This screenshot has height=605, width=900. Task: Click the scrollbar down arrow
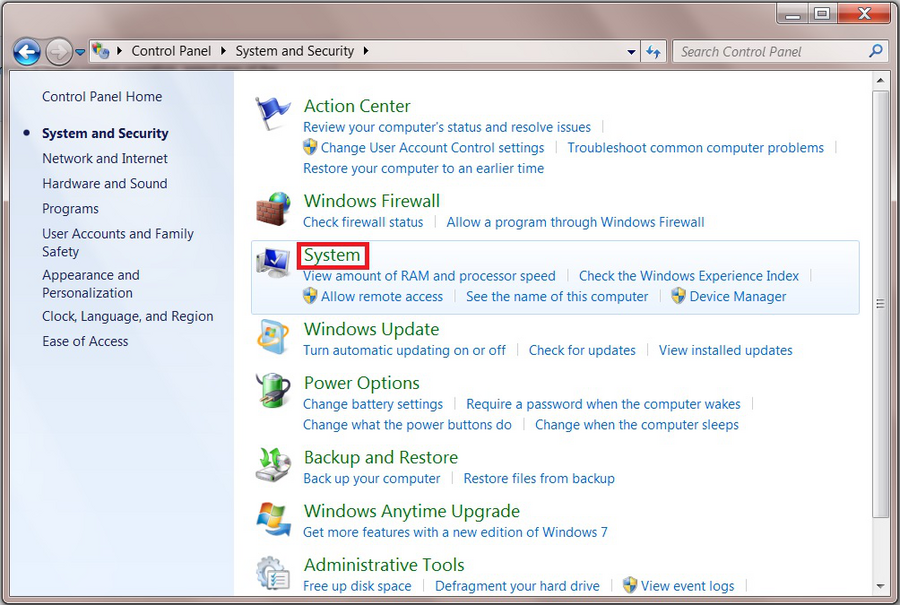(x=880, y=586)
